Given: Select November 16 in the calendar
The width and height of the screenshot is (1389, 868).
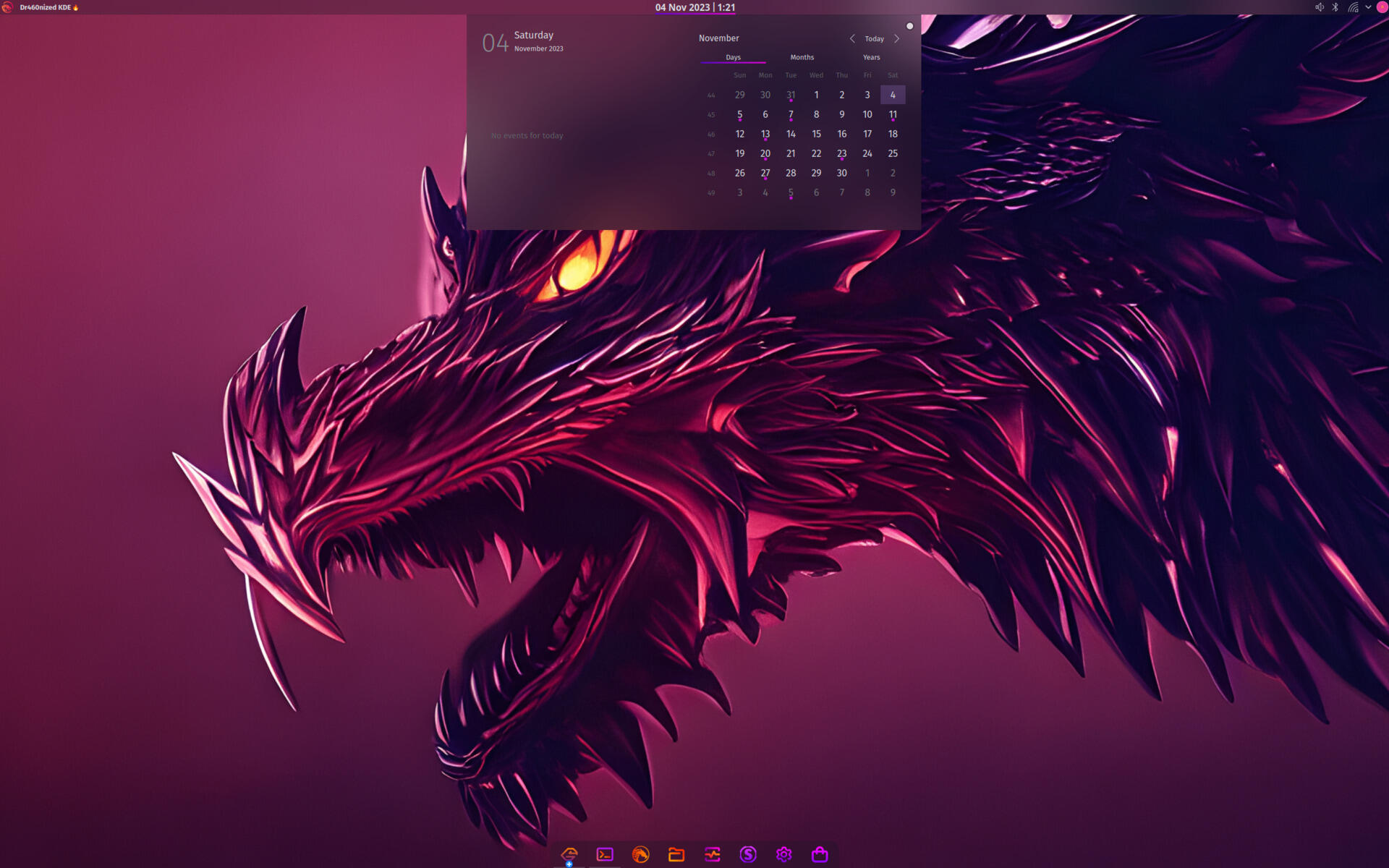Looking at the screenshot, I should (x=842, y=134).
